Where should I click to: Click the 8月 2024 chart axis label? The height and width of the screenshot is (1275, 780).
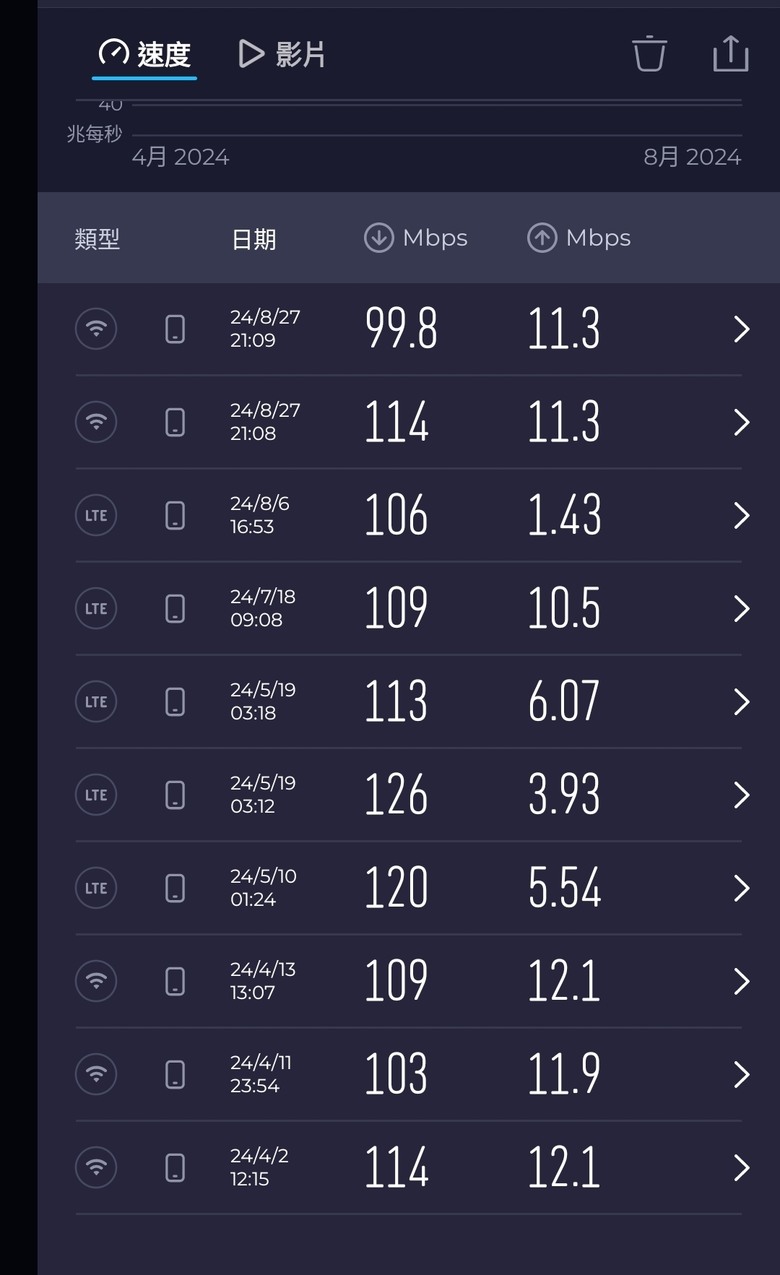[x=692, y=157]
